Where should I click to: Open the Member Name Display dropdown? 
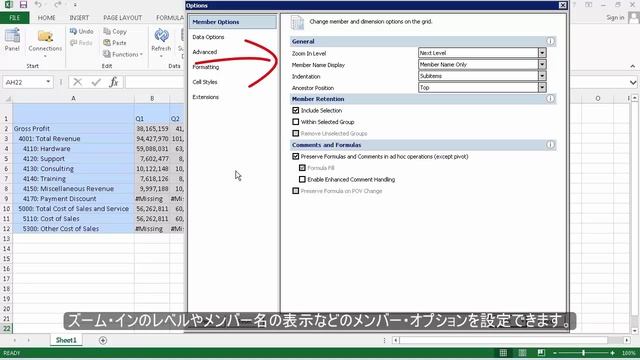coord(542,64)
